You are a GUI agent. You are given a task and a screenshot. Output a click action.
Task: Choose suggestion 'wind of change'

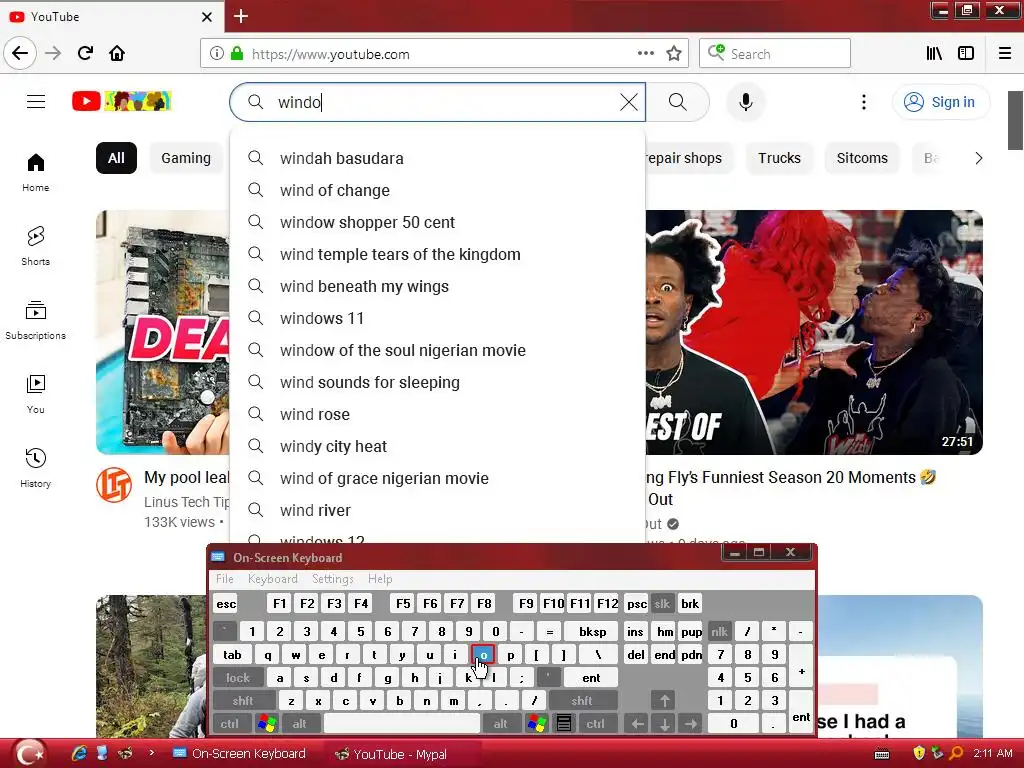tap(438, 190)
